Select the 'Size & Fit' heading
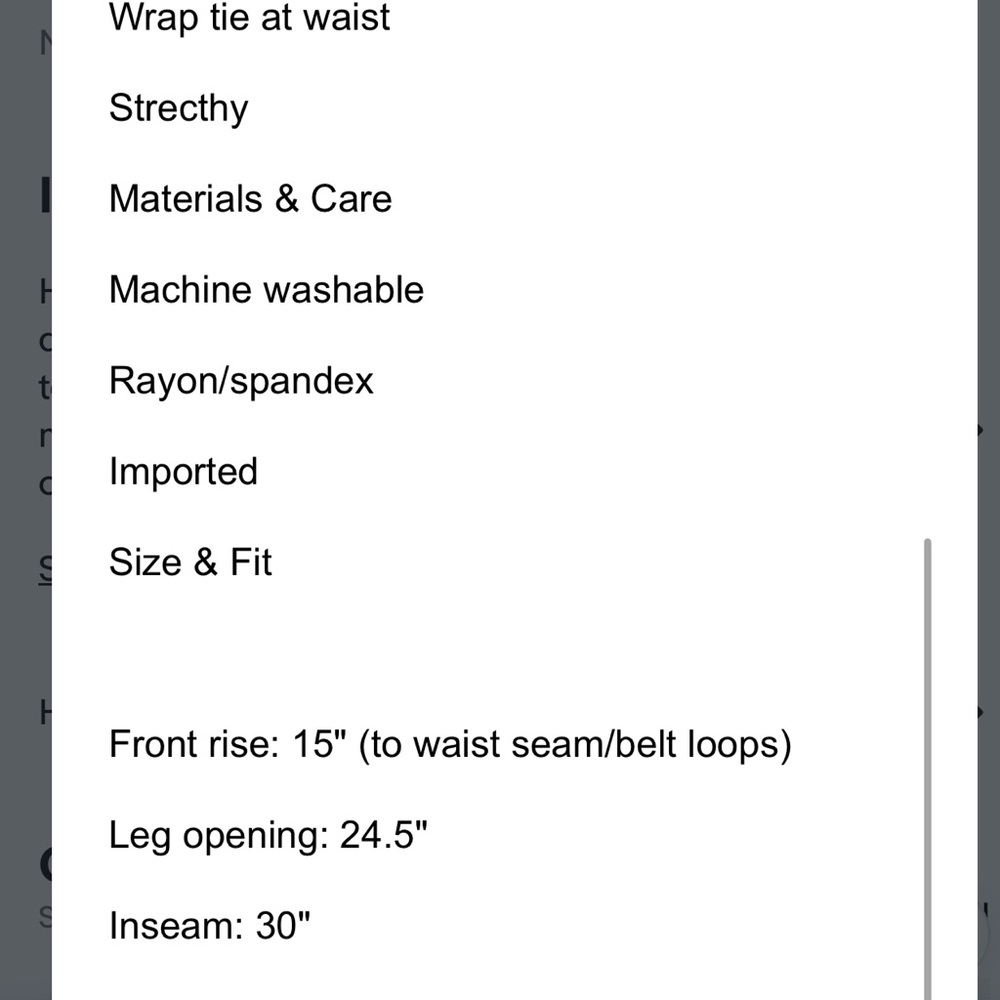This screenshot has width=1000, height=1000. (190, 562)
